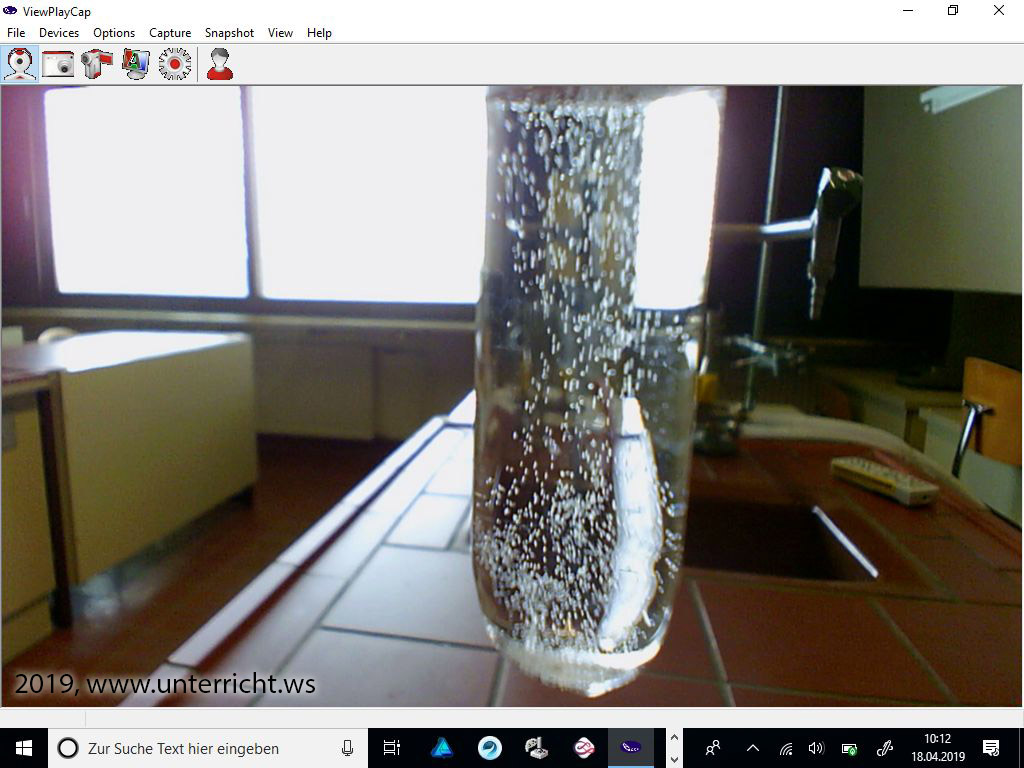Click the webcam preview toolbar icon
The width and height of the screenshot is (1024, 768).
pos(20,64)
